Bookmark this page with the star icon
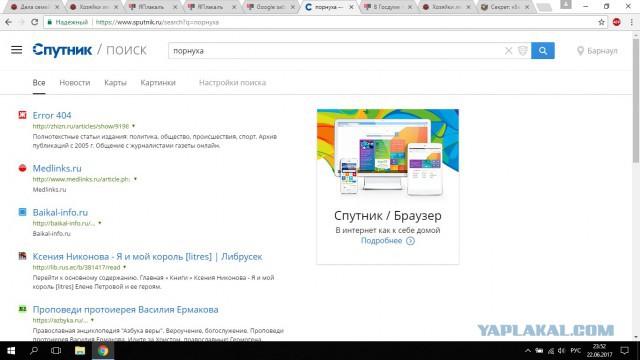The height and width of the screenshot is (360, 640). [x=601, y=22]
